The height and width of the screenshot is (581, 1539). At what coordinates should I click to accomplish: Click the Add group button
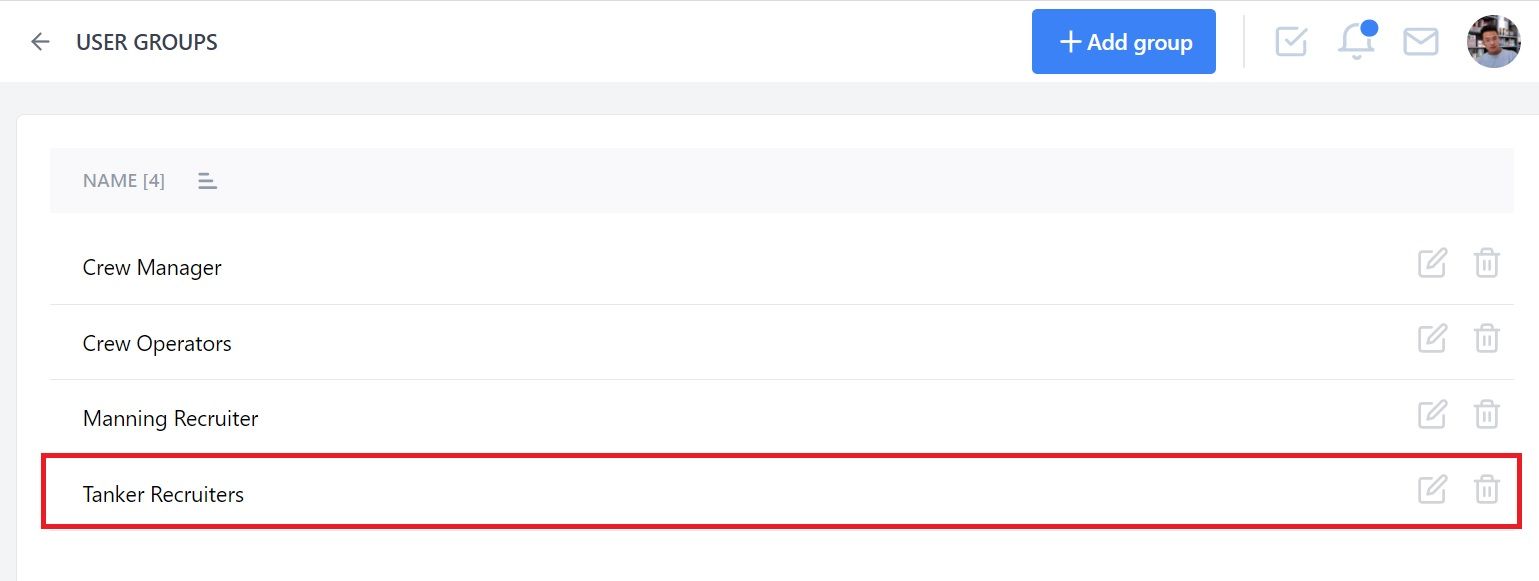click(x=1124, y=42)
